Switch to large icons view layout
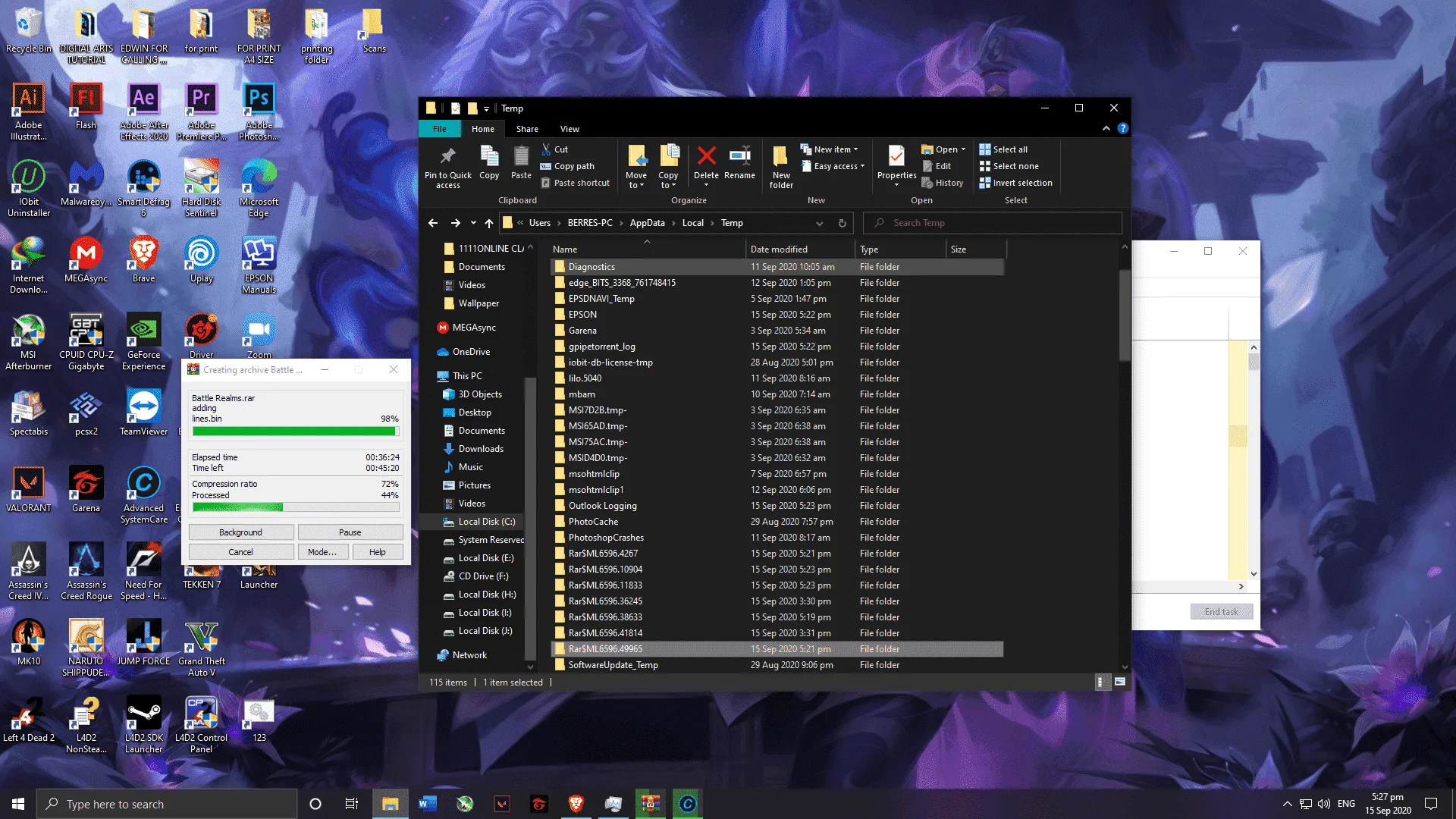1456x819 pixels. coord(1120,682)
